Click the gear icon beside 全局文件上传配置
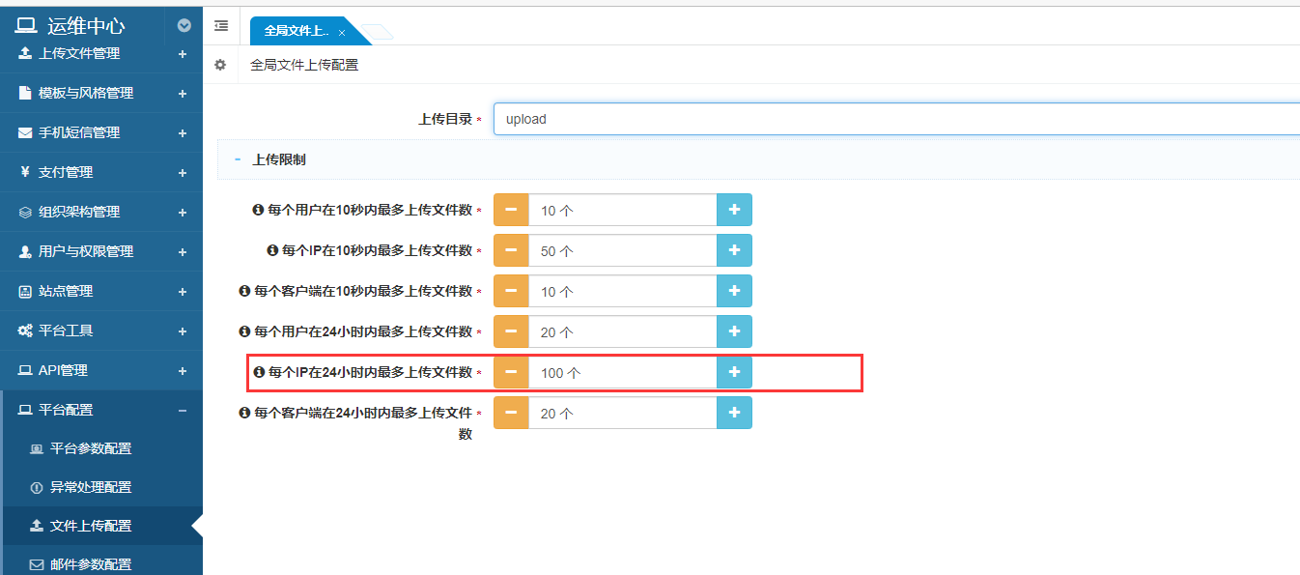This screenshot has height=575, width=1300. (221, 65)
